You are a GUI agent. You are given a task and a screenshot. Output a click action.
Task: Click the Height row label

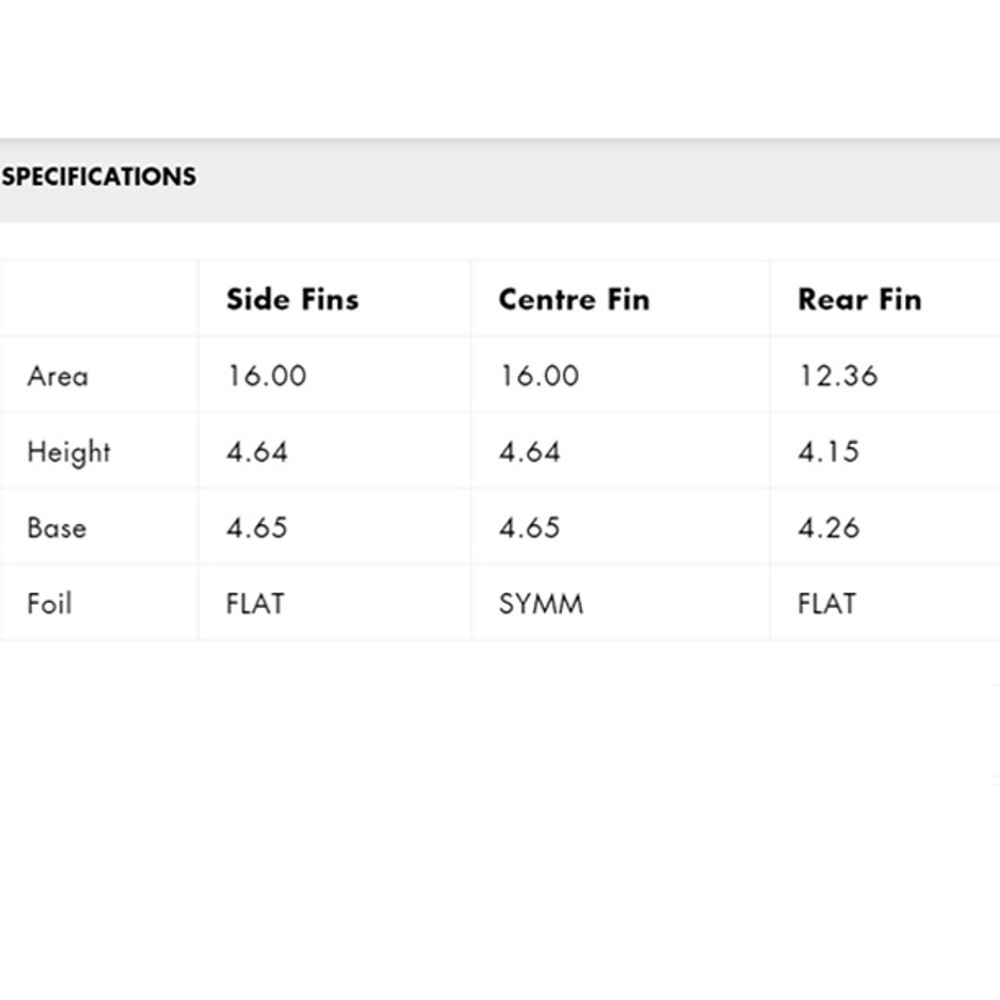click(x=69, y=452)
